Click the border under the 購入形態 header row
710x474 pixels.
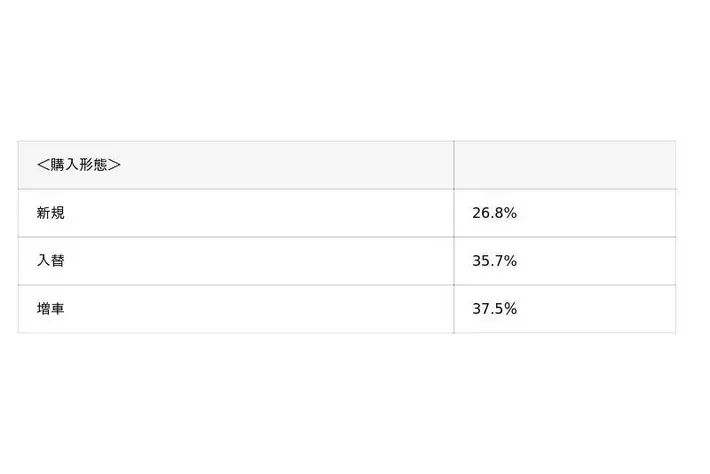347,189
